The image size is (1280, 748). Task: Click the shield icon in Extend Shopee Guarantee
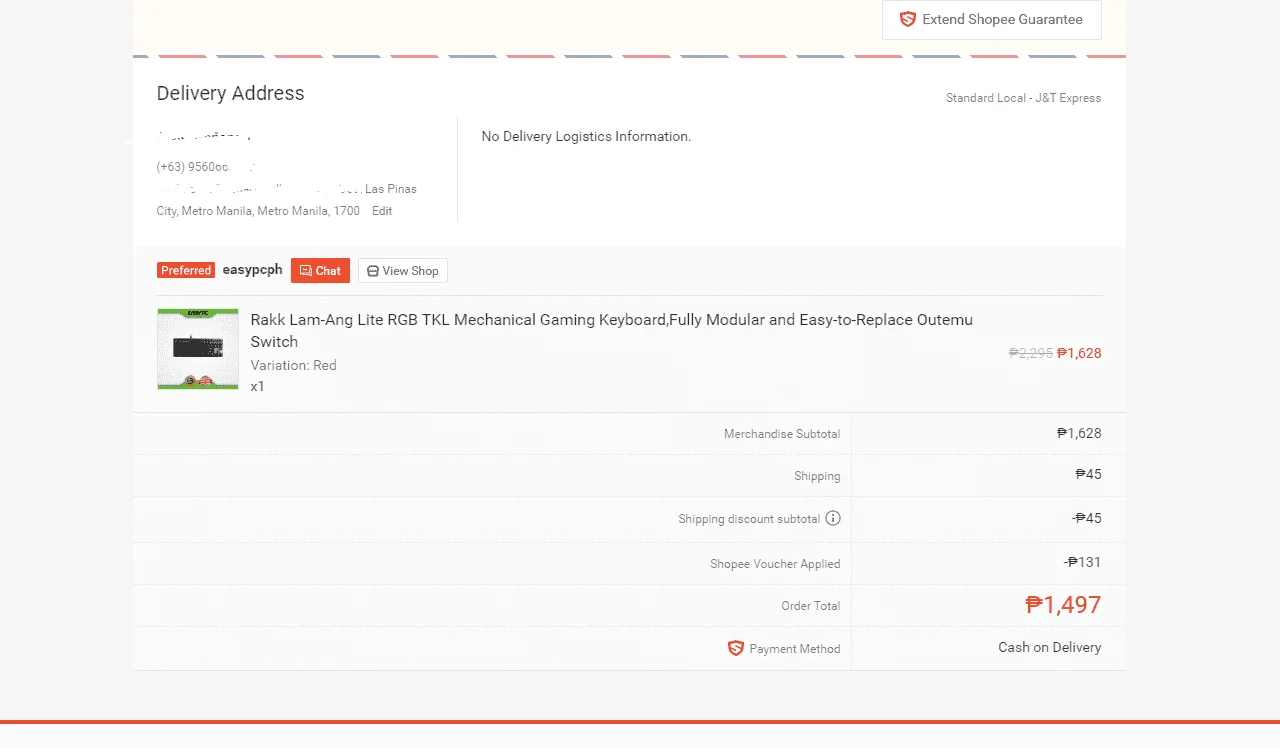click(x=908, y=19)
